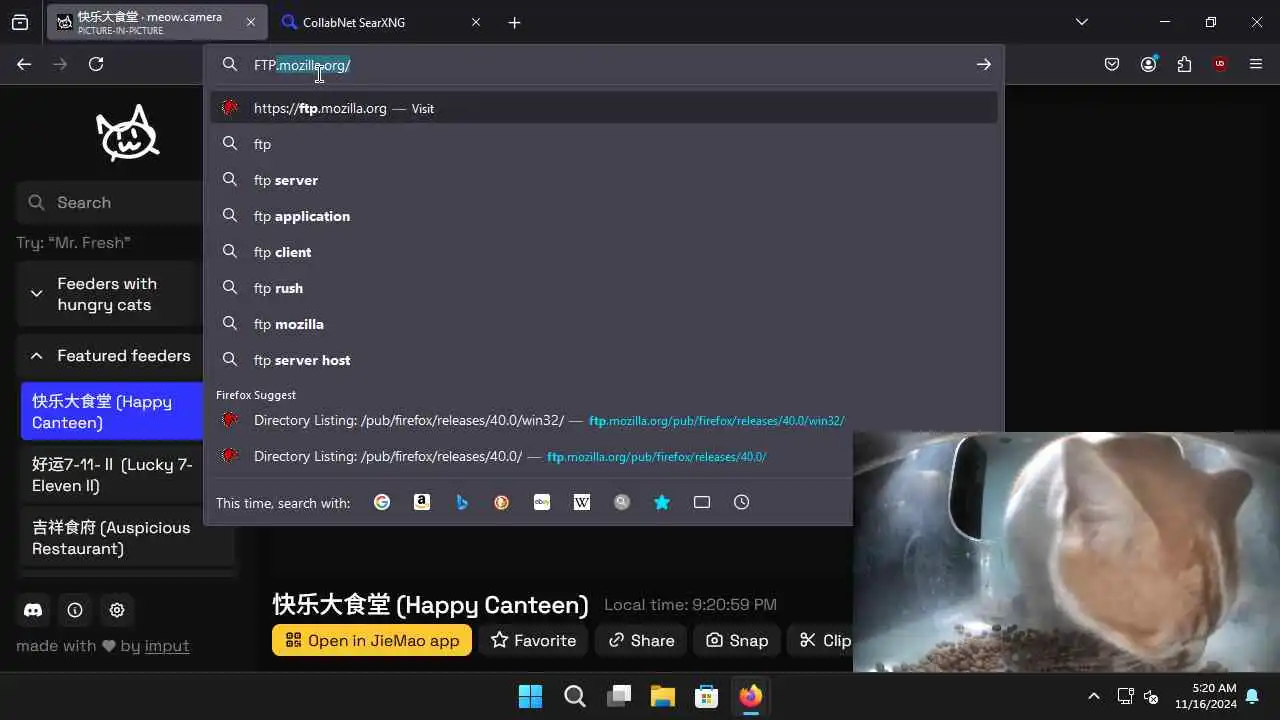Screen dimensions: 1280x720
Task: Search open tabs with the tab icon
Action: click(702, 502)
